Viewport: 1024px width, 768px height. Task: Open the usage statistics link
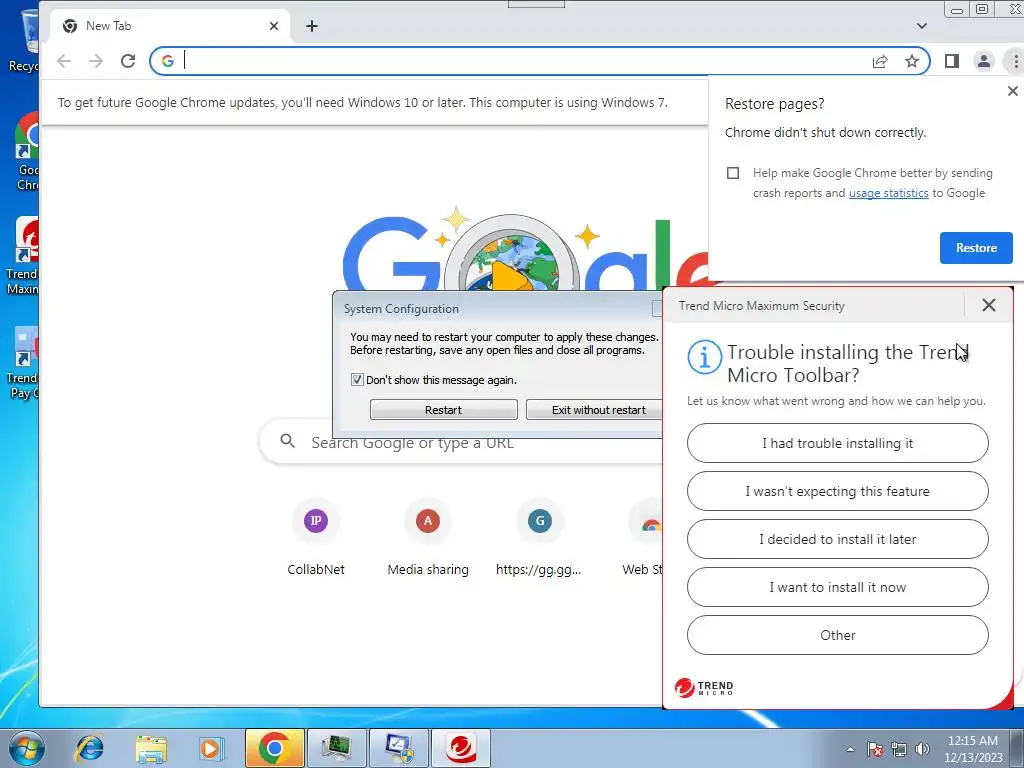click(888, 193)
